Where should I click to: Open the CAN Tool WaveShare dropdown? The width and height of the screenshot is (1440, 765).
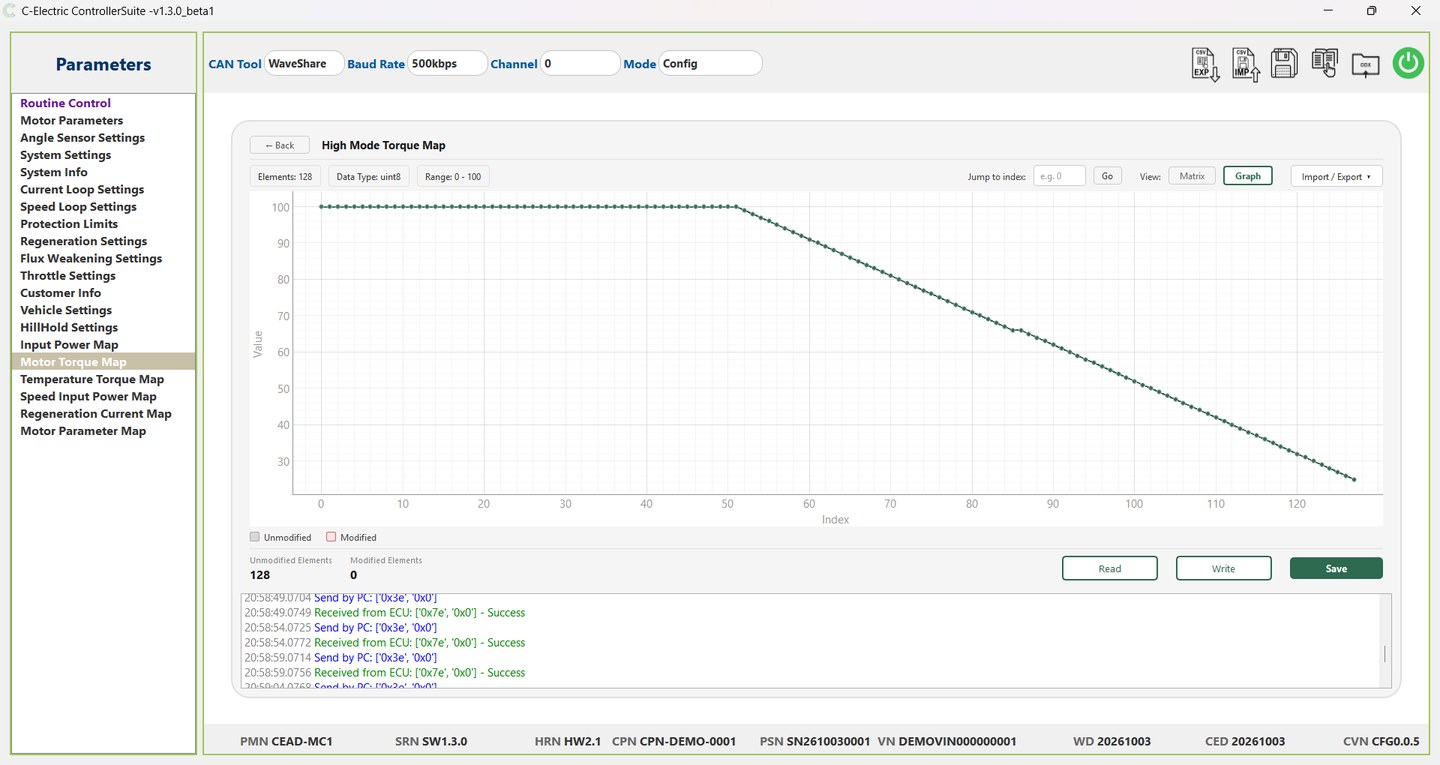[x=305, y=63]
